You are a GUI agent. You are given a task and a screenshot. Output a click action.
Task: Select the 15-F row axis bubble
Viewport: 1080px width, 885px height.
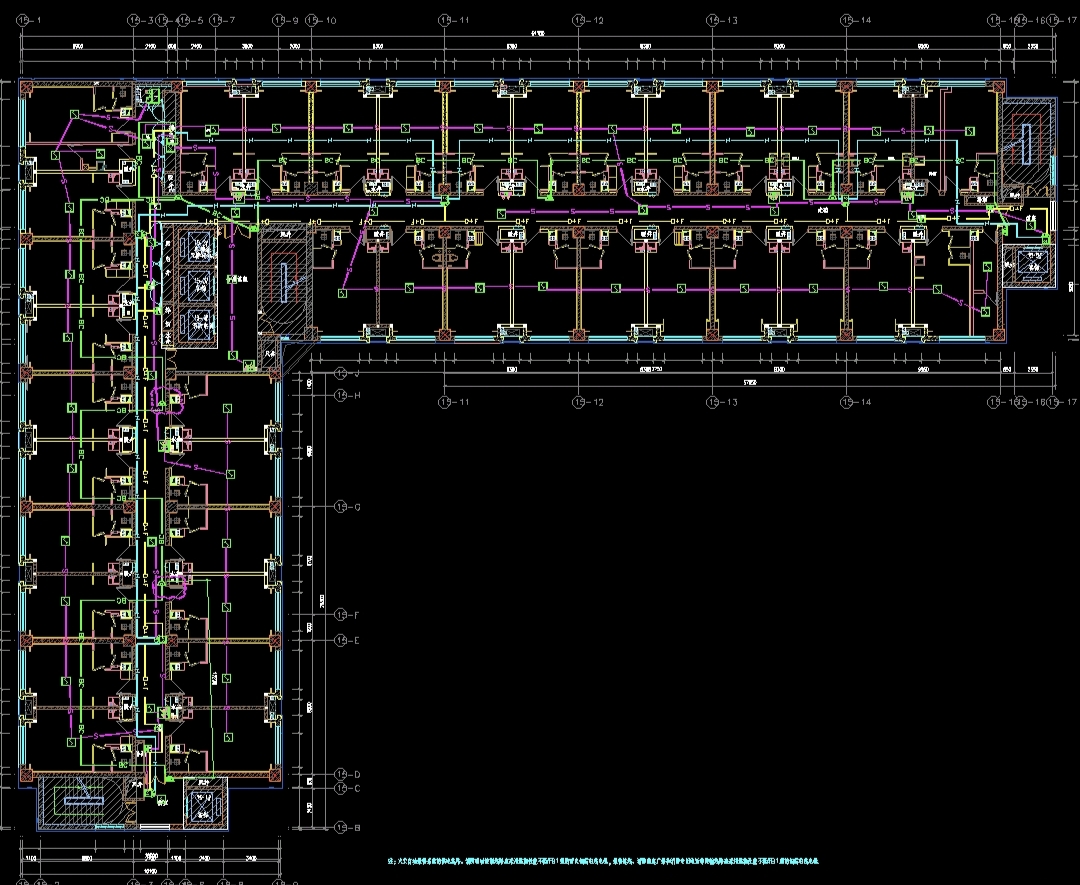pos(341,614)
